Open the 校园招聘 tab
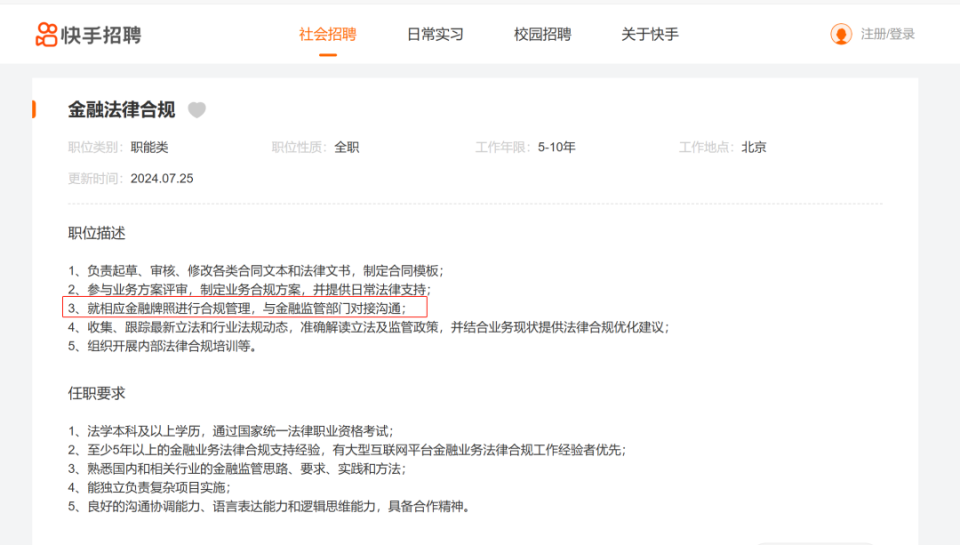The width and height of the screenshot is (960, 545). (542, 34)
